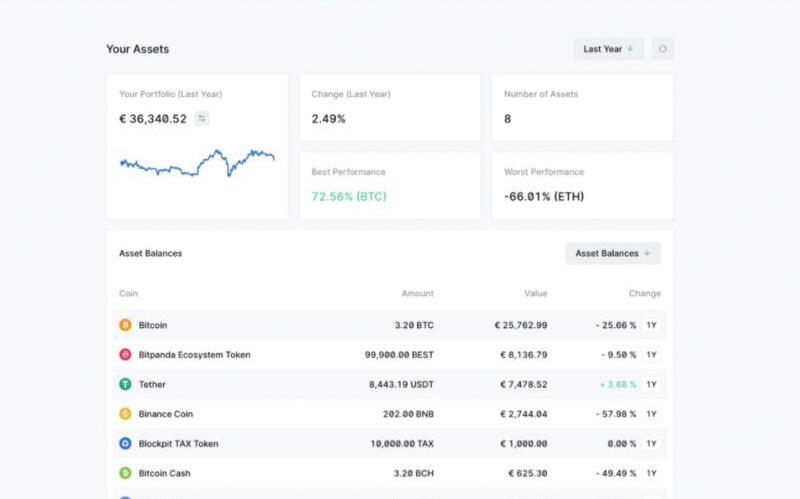Toggle the 1Y badge for Binance Coin
This screenshot has height=499, width=800.
coord(651,414)
